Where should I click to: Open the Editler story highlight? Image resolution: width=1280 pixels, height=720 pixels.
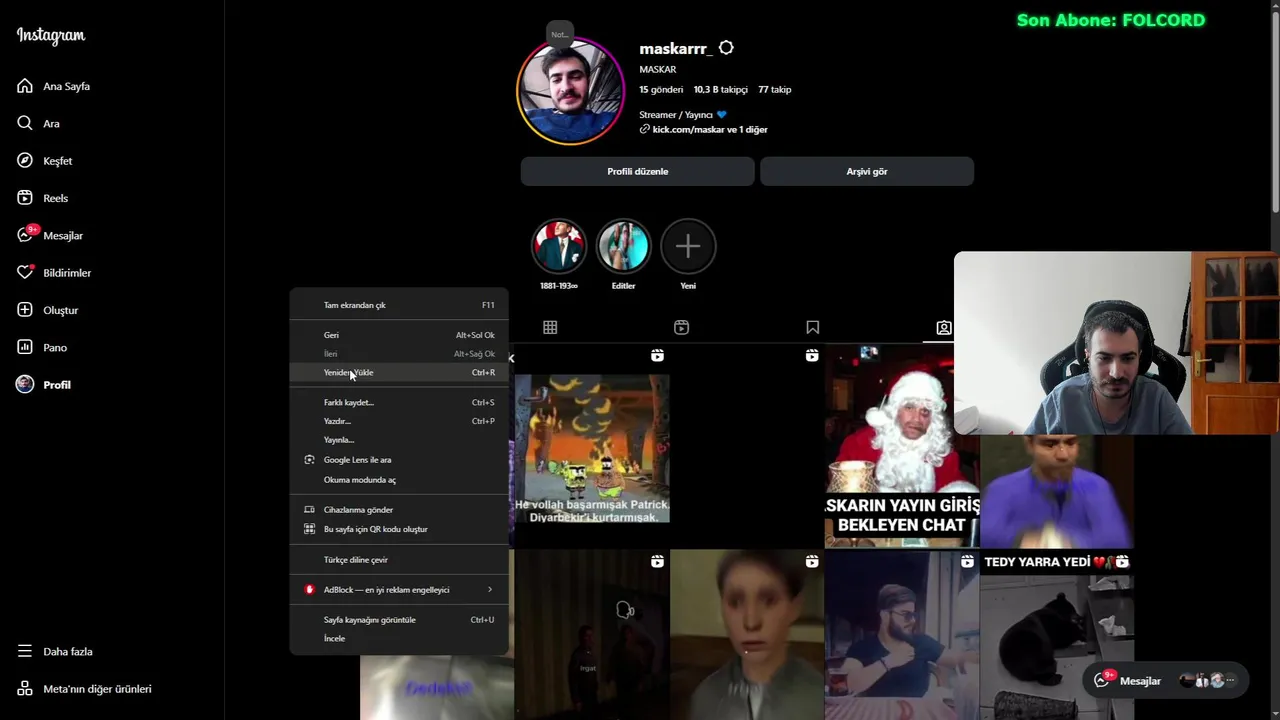pyautogui.click(x=624, y=246)
